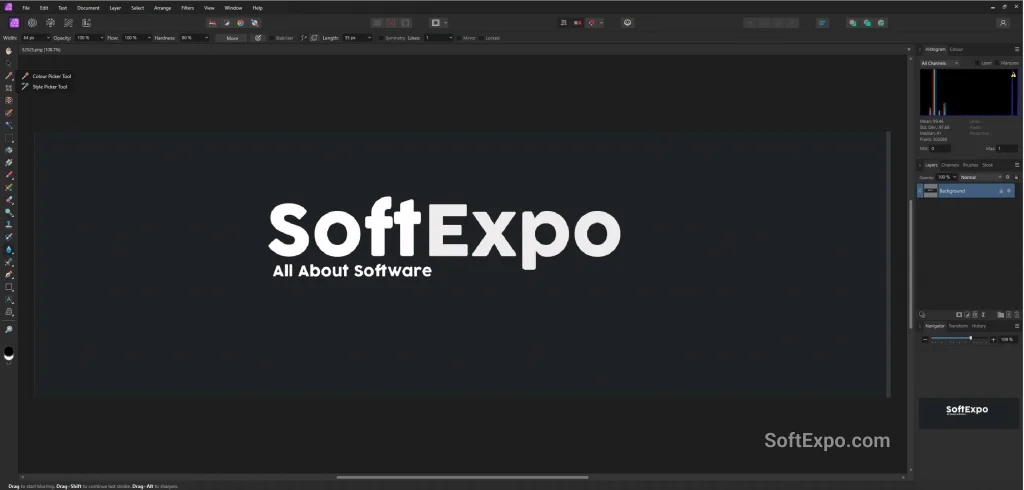Click the Account icon at top right
Viewport: 1024px width, 490px height.
1002,22
